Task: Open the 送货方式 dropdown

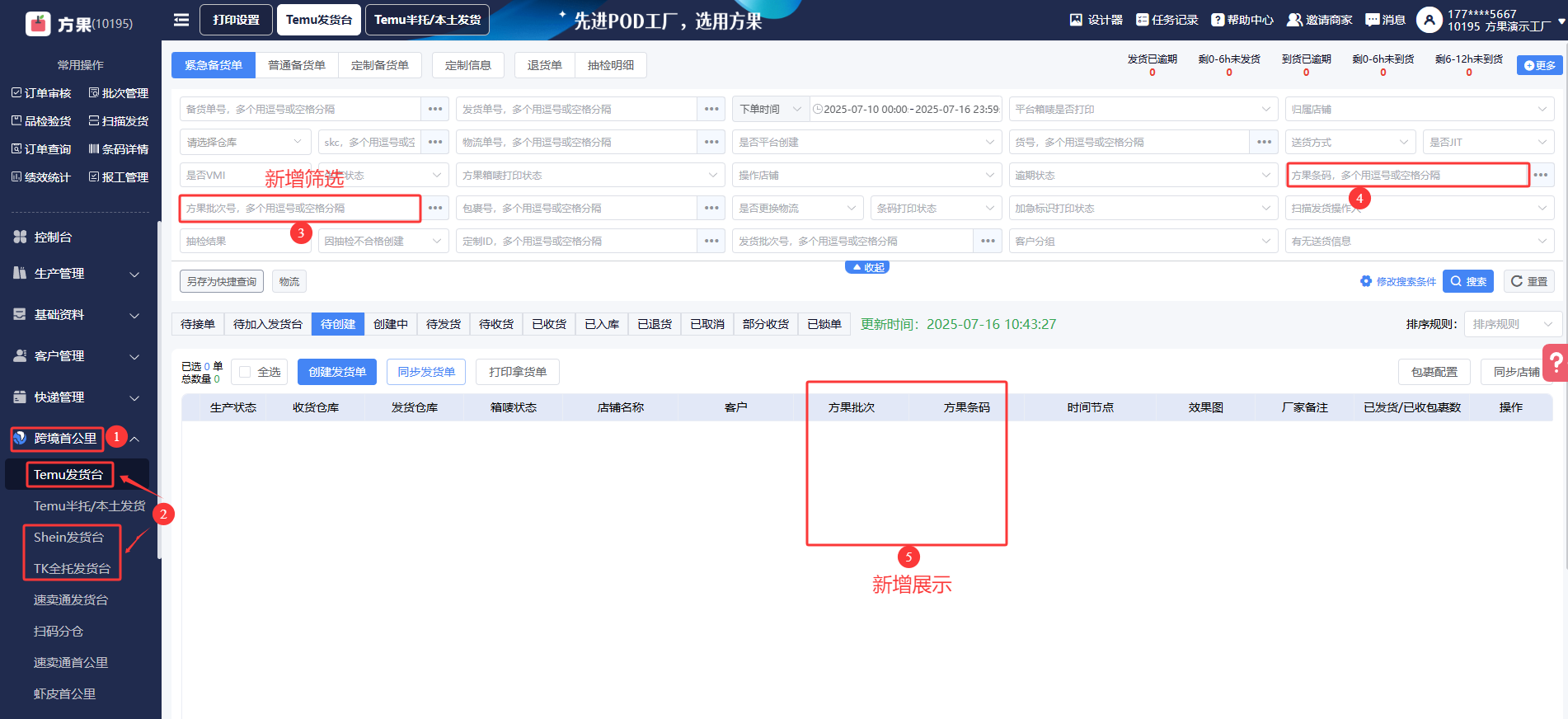Action: coord(1350,142)
